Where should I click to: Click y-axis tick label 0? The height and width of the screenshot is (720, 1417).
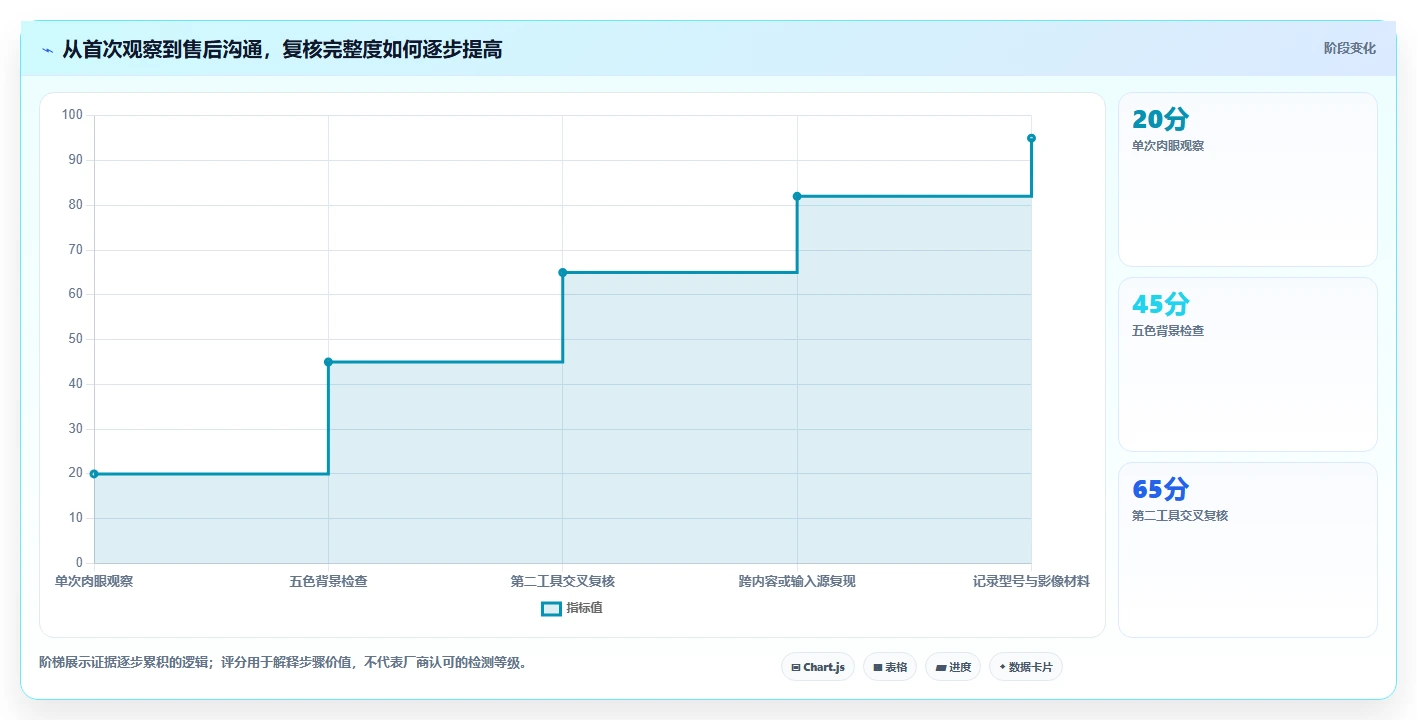[x=79, y=563]
